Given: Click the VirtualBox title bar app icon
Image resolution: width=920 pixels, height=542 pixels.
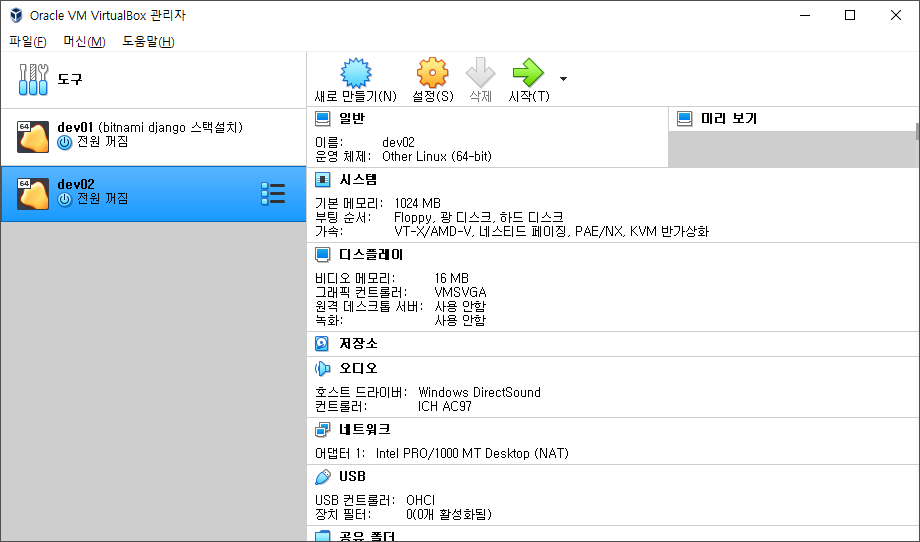Looking at the screenshot, I should pyautogui.click(x=16, y=15).
